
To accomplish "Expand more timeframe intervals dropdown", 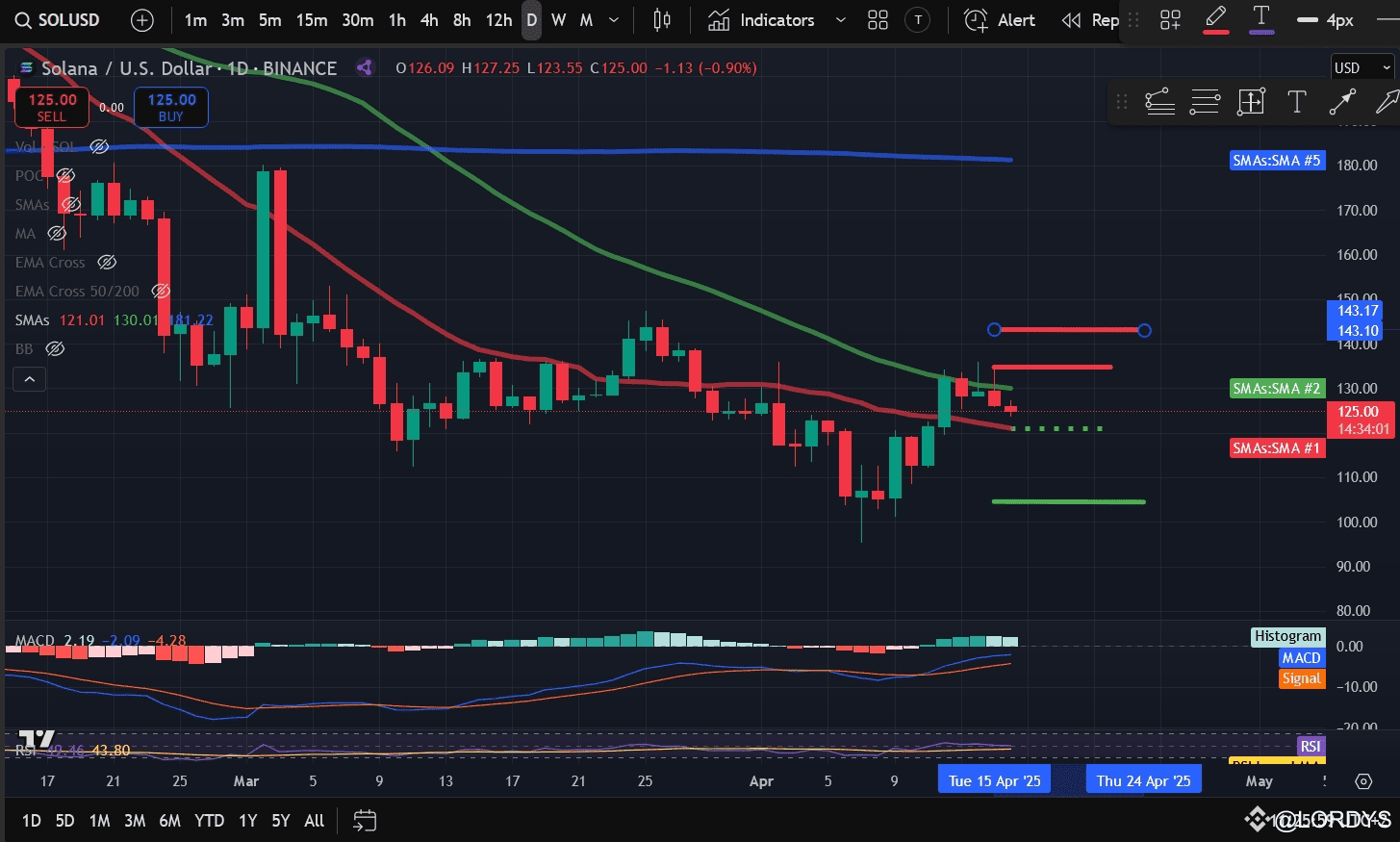I will 614,20.
